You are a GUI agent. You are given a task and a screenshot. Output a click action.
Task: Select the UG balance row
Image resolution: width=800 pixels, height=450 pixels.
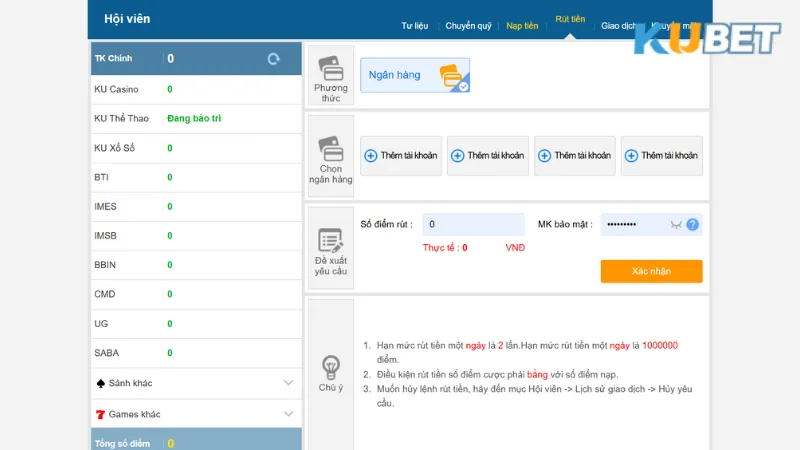coord(196,323)
